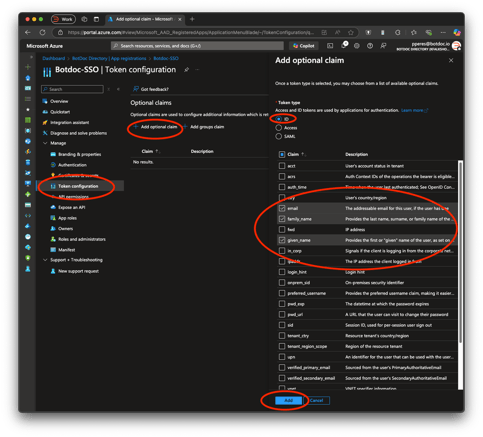Expand the left Azure rail chevron
The image size is (483, 437).
[x=31, y=57]
